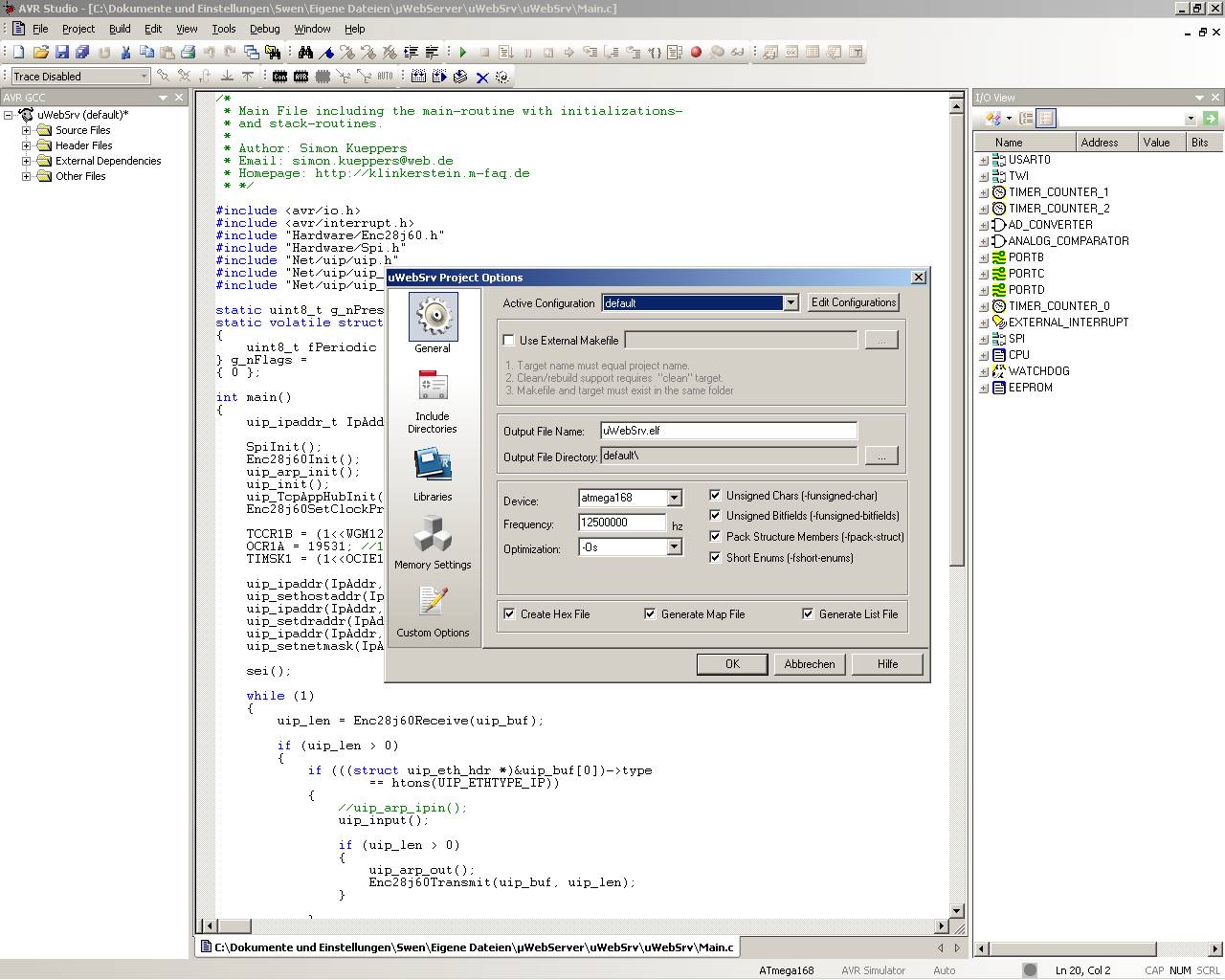The width and height of the screenshot is (1225, 980).
Task: Click the Toggle Bookmark flag icon
Action: (326, 53)
